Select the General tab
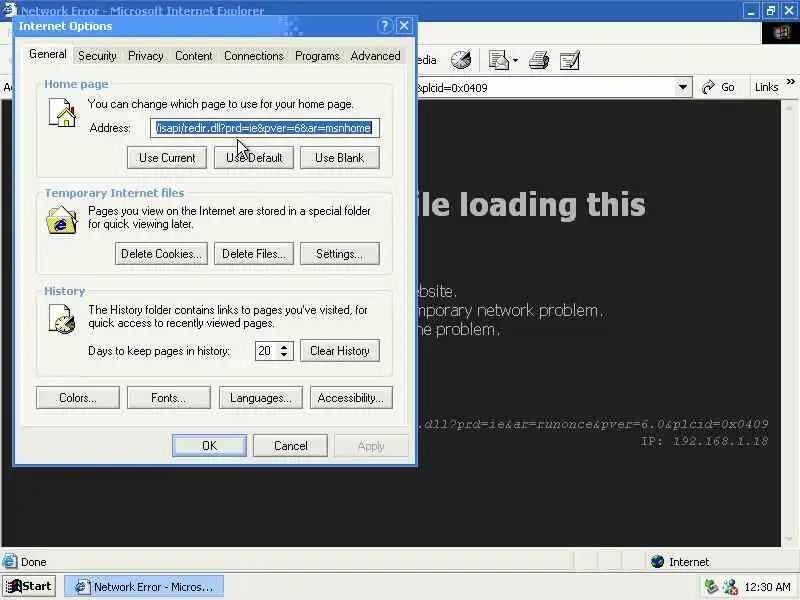The width and height of the screenshot is (800, 600). pyautogui.click(x=47, y=54)
